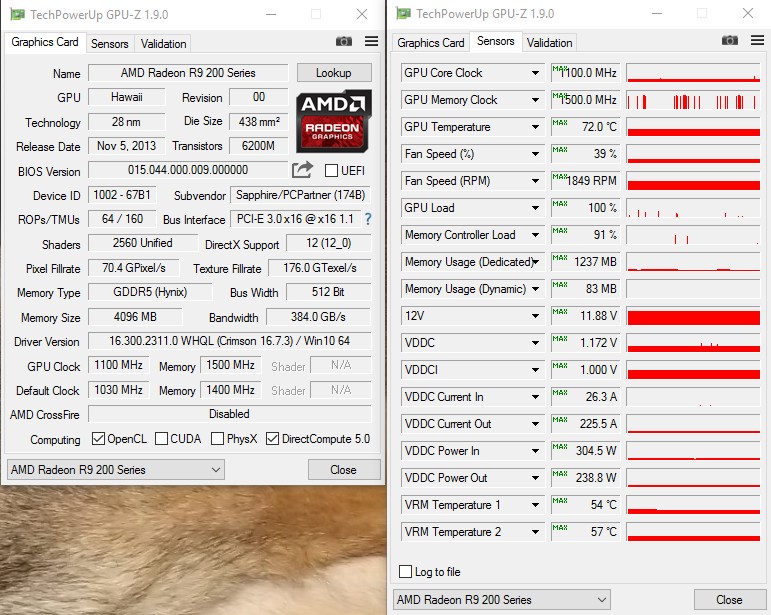Image resolution: width=771 pixels, height=615 pixels.
Task: Toggle the OpenCL checkbox
Action: (98, 439)
